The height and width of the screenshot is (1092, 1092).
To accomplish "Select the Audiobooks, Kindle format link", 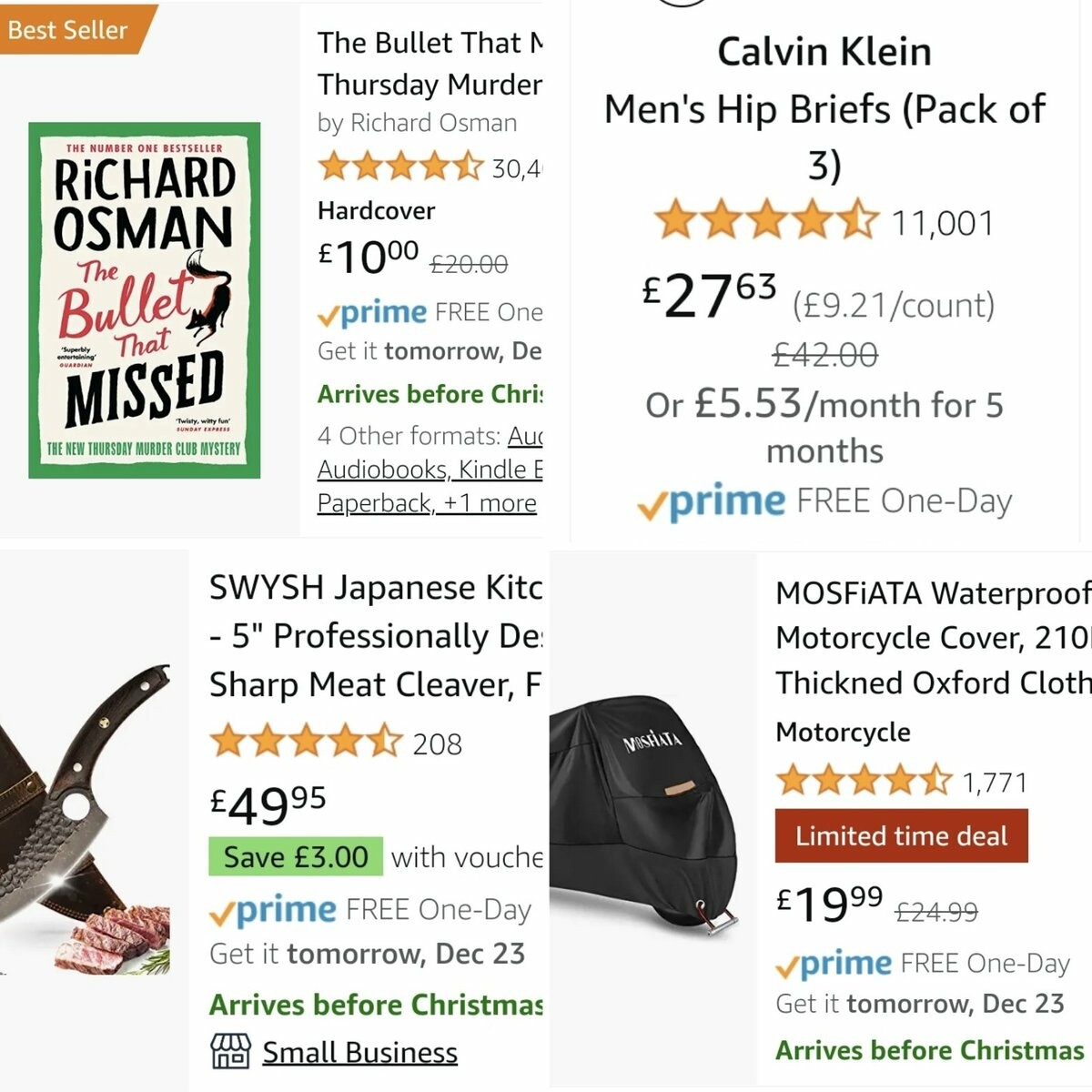I will point(430,470).
